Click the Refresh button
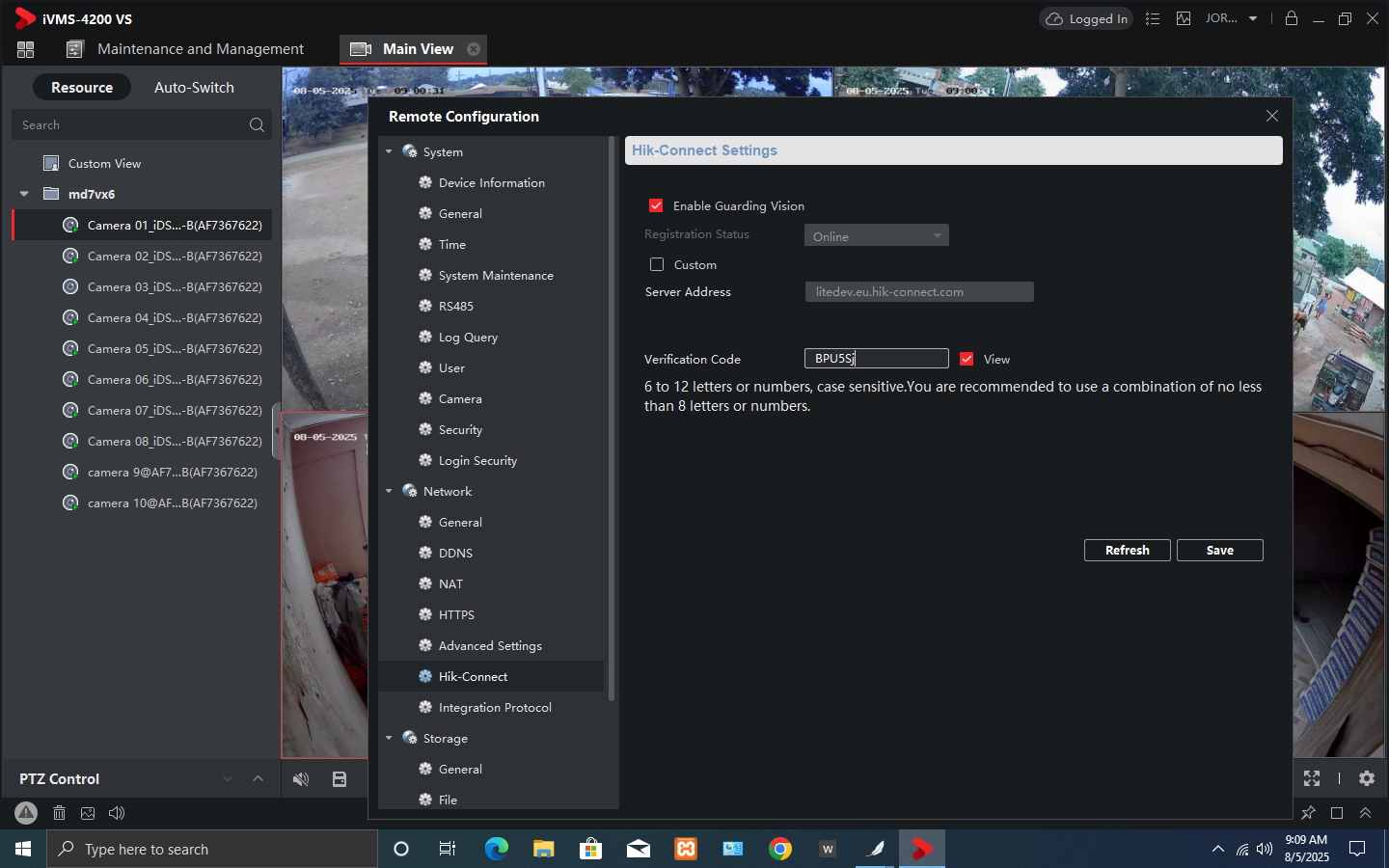 click(x=1128, y=550)
